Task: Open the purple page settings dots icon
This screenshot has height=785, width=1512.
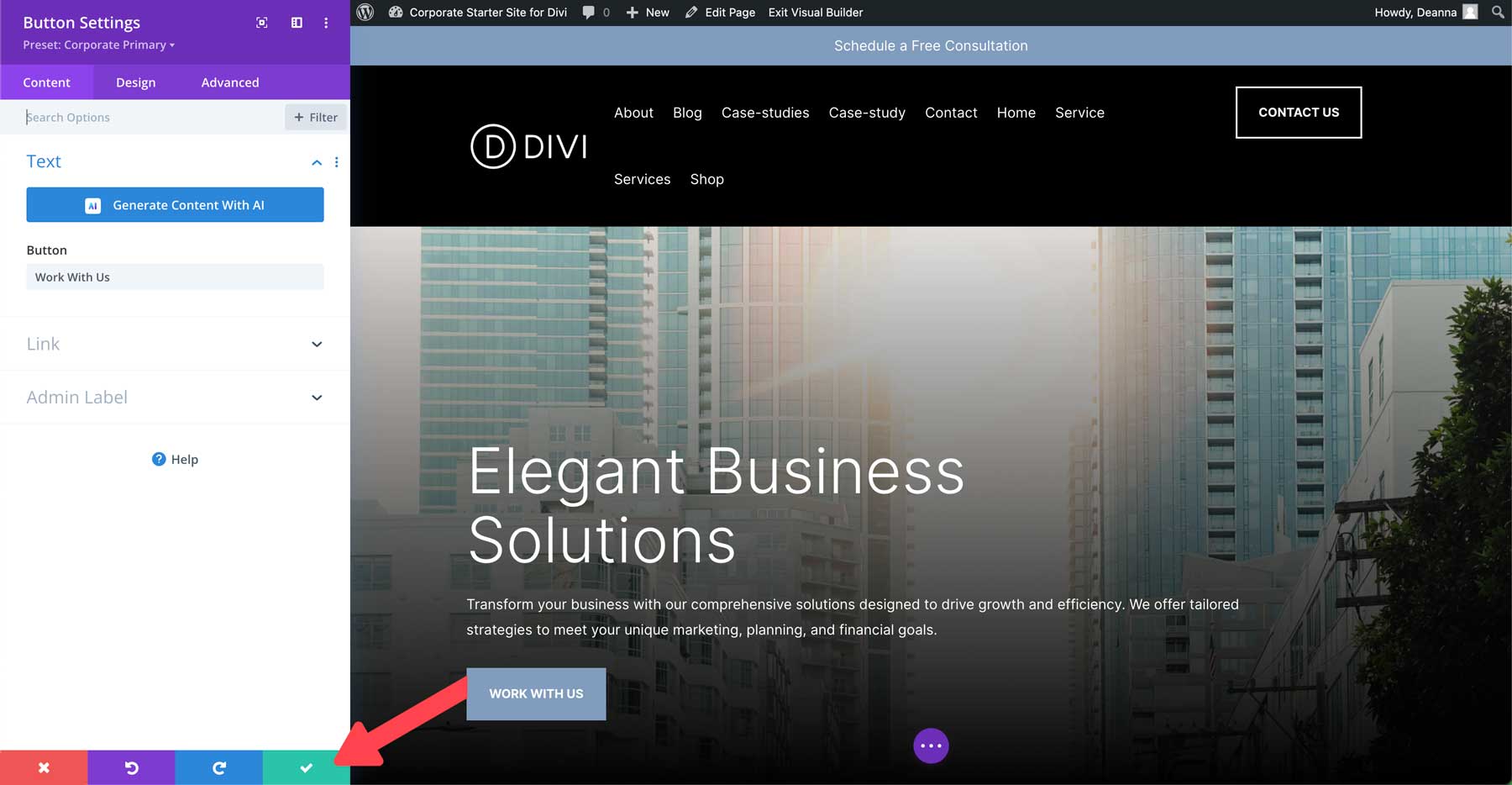Action: tap(931, 745)
